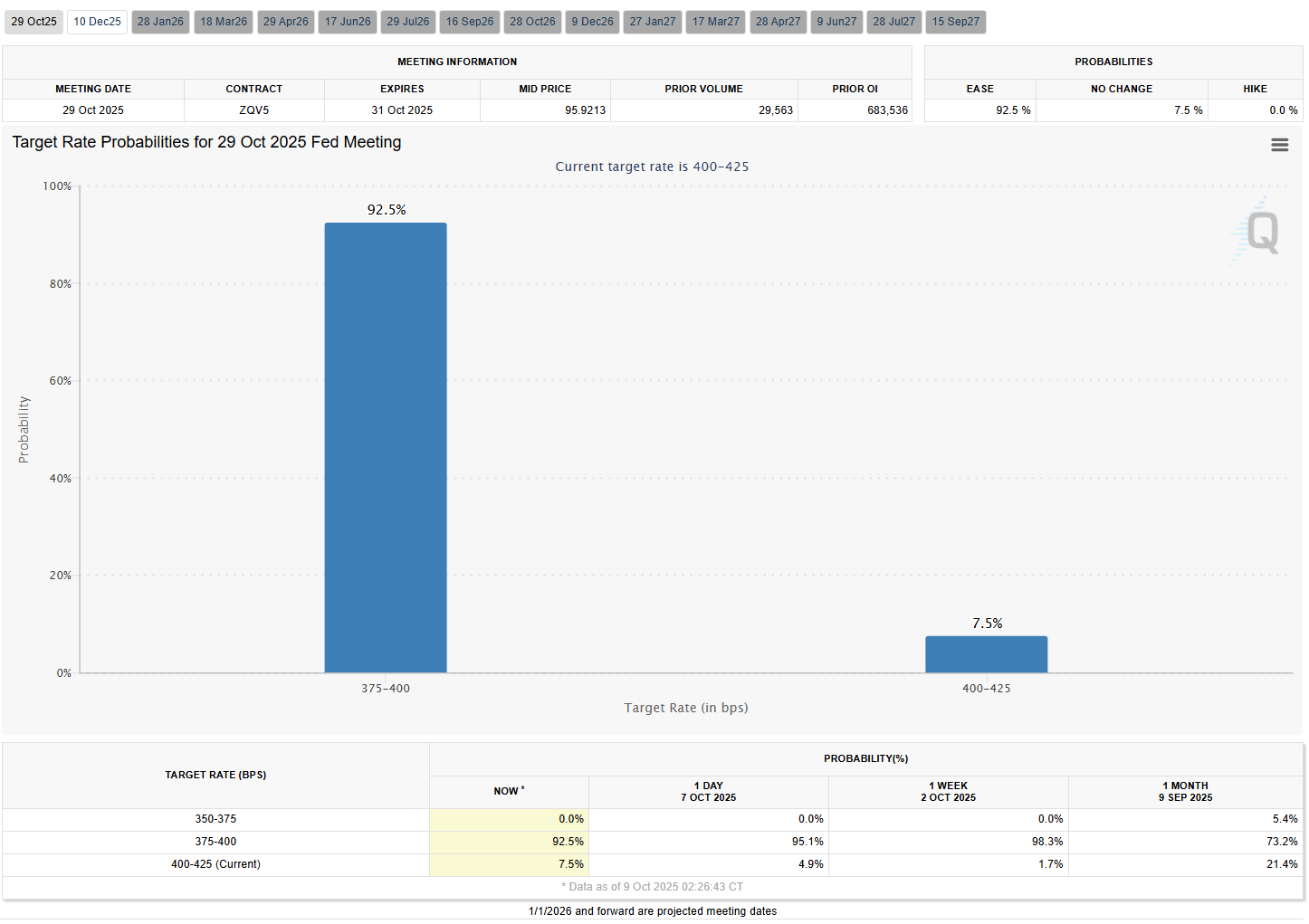Switch to the 9 Jun27 tab
The image size is (1309, 924).
(836, 22)
